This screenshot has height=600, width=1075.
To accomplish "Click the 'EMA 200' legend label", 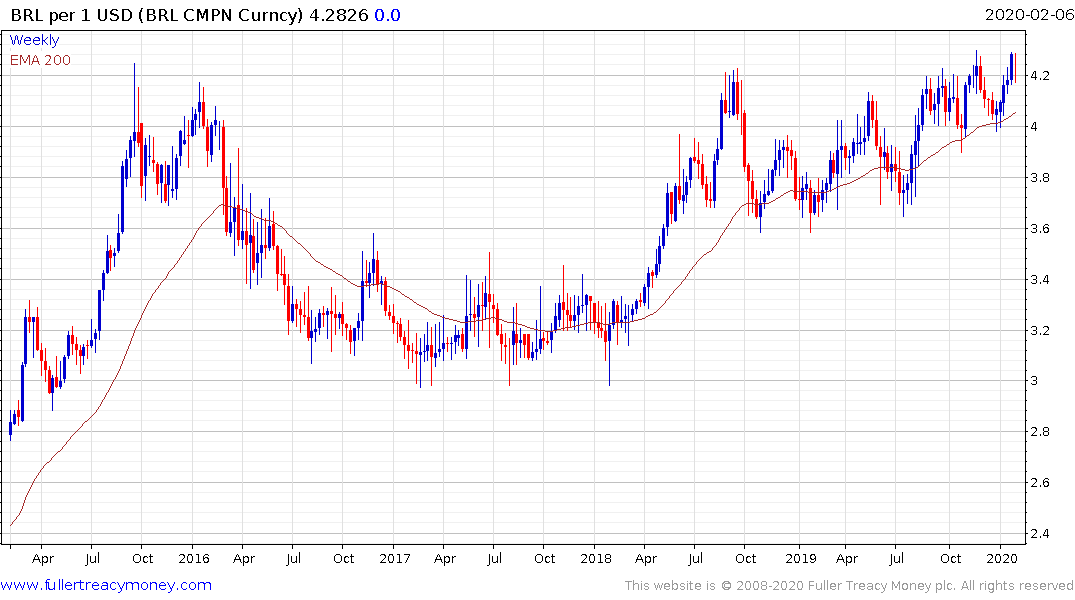I will 40,60.
